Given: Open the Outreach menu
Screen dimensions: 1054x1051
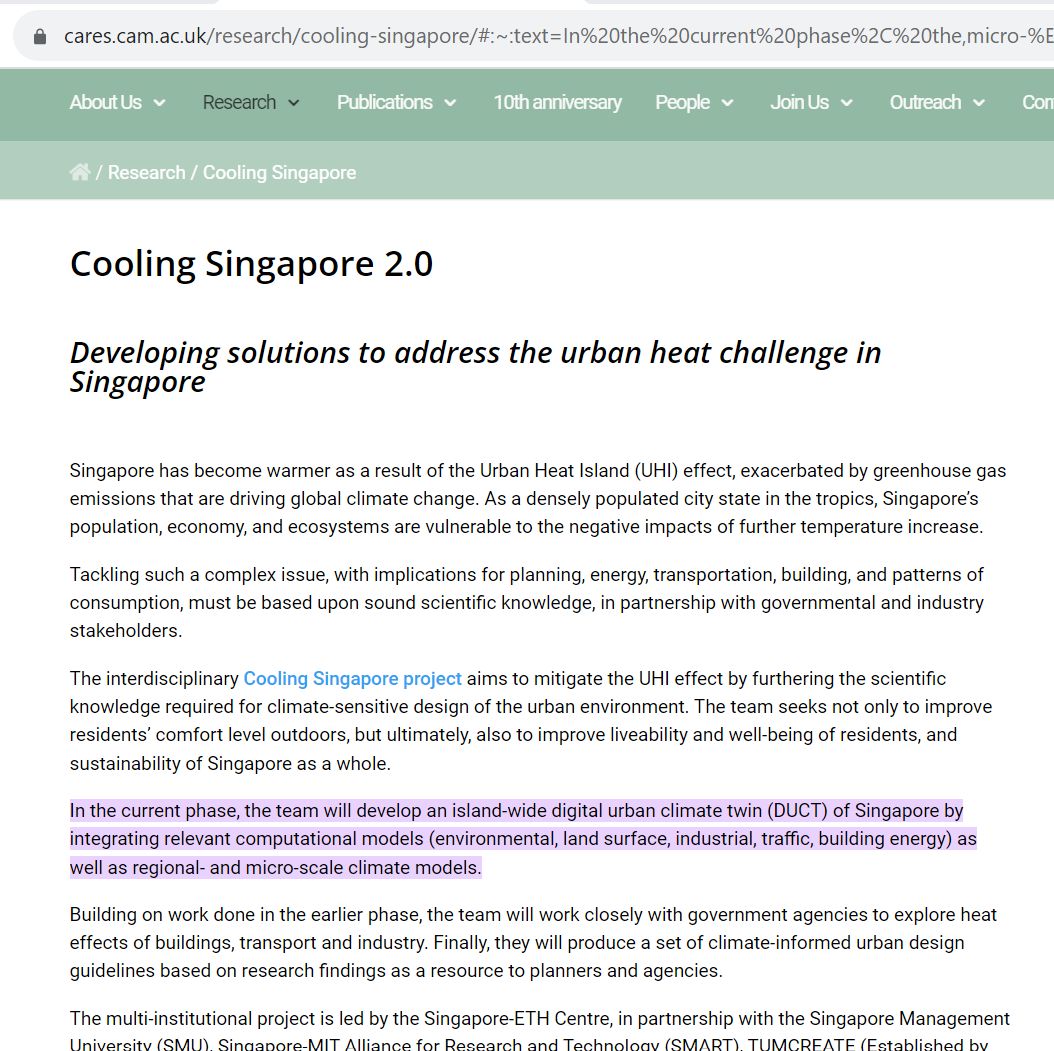Looking at the screenshot, I should point(925,102).
